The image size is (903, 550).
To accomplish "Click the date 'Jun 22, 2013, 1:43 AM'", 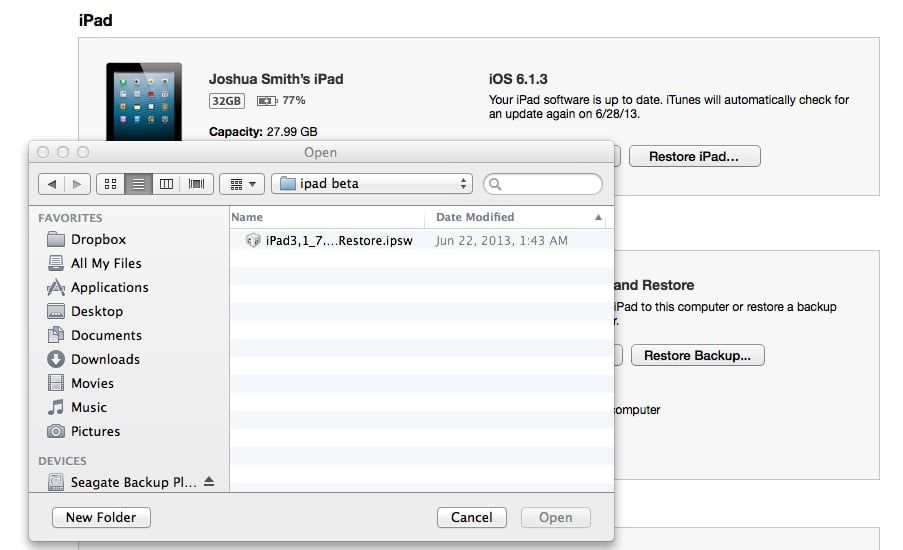I will (x=501, y=241).
